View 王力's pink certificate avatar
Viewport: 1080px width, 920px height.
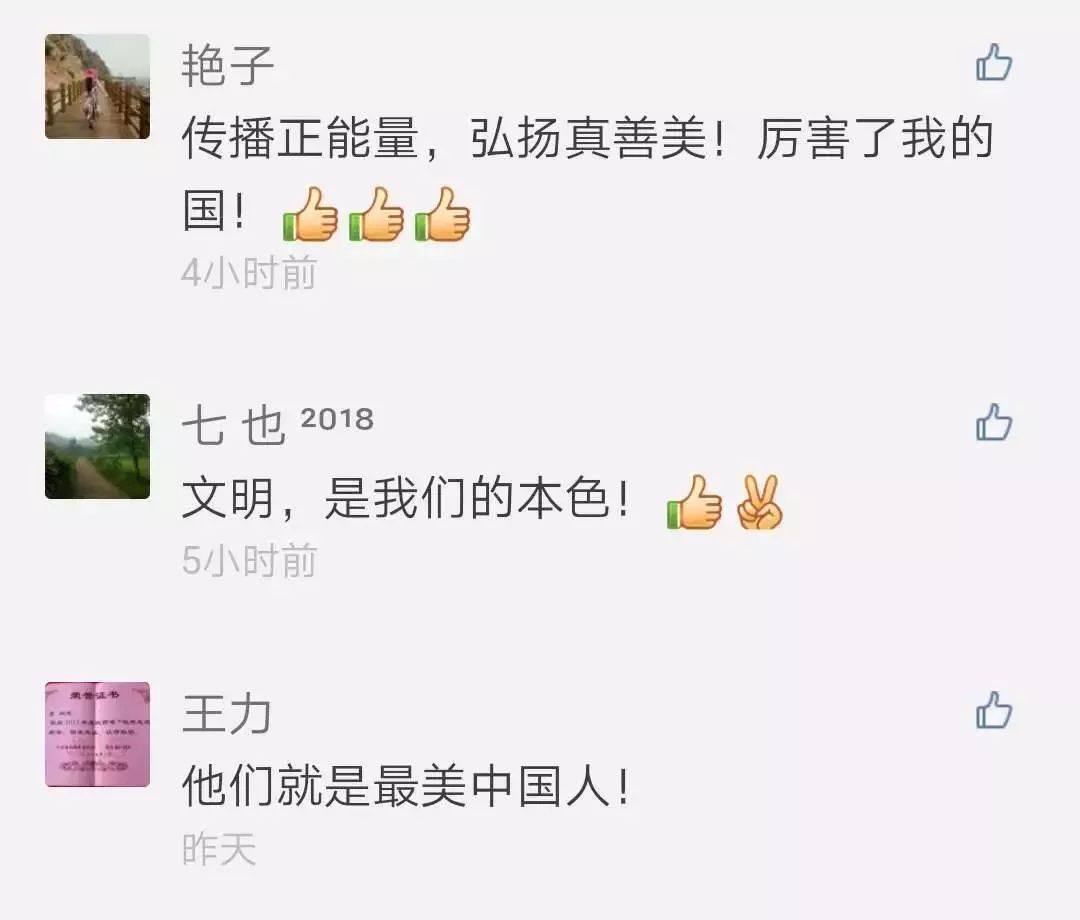click(97, 734)
